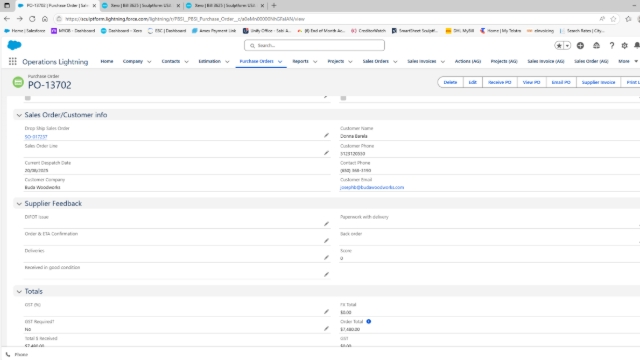This screenshot has height=360, width=640.
Task: Open the Favorites star icon
Action: coord(559,45)
